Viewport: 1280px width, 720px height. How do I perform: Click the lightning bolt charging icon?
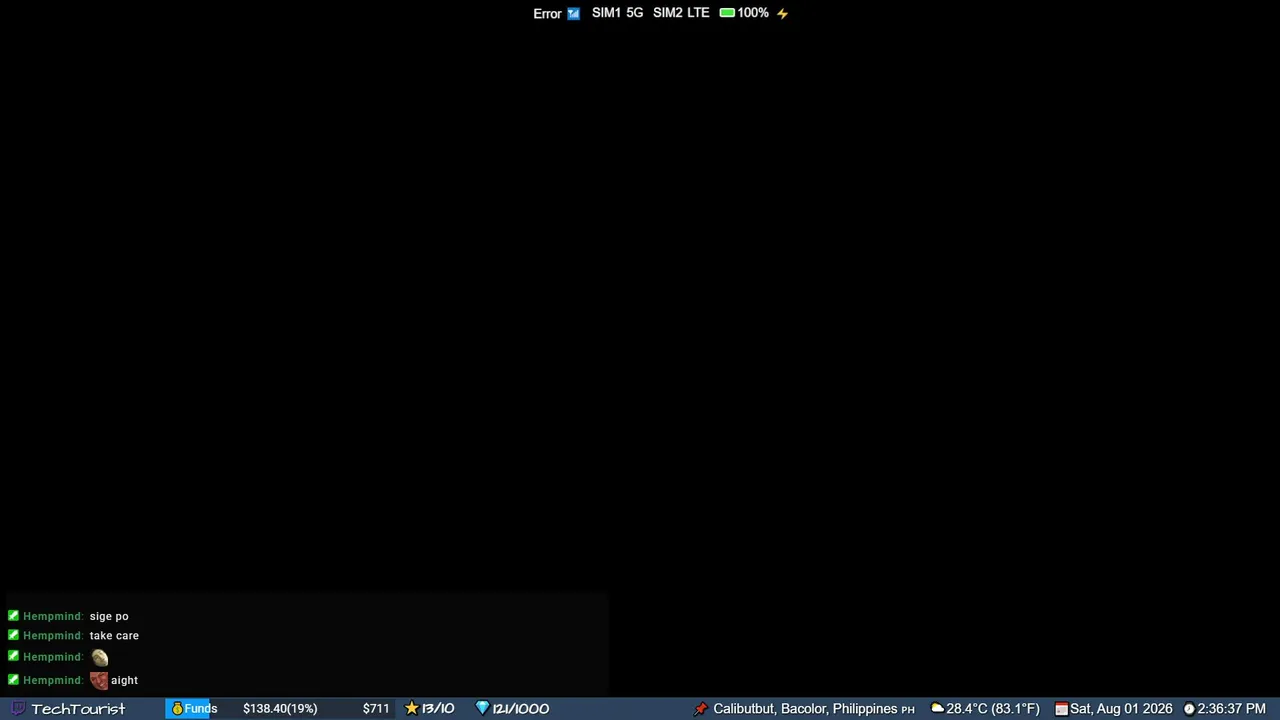tap(782, 13)
